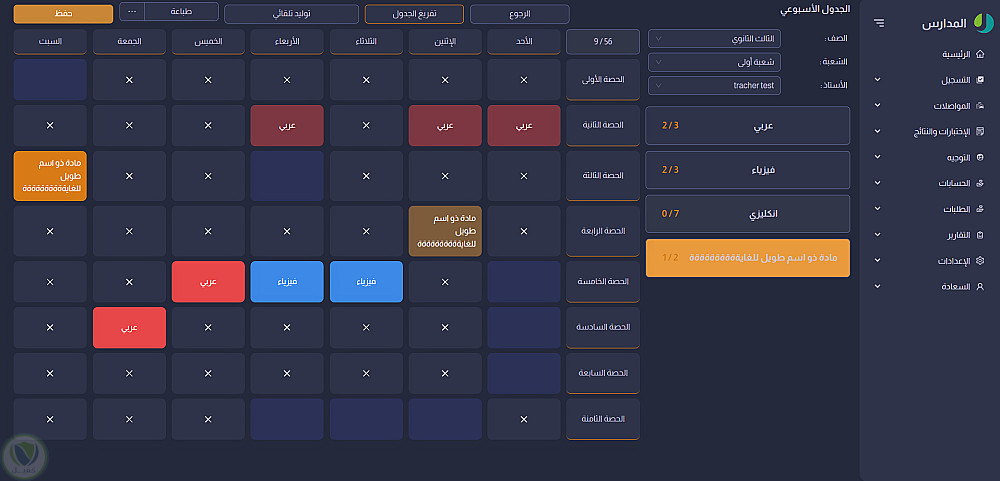
Task: Click the الحسابات accounts icon
Action: pyautogui.click(x=979, y=183)
